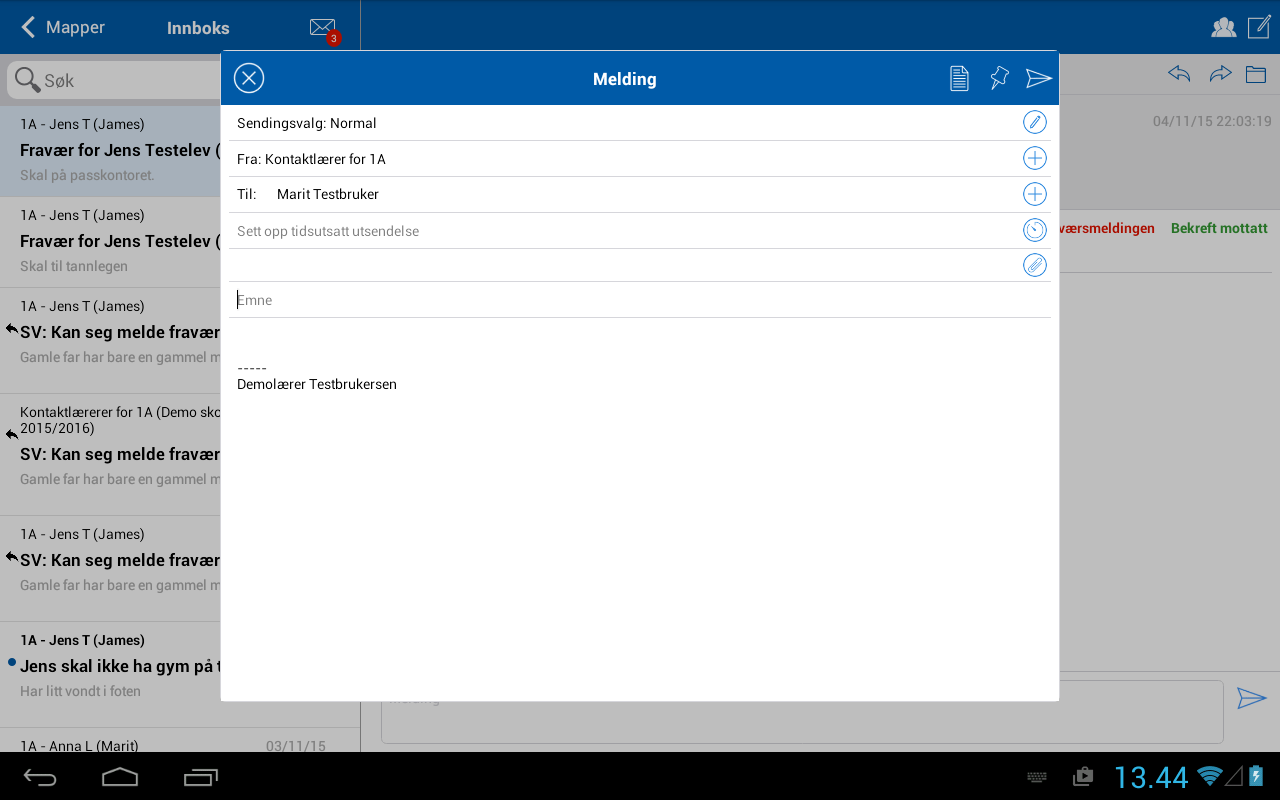Move message to folder icon
Image resolution: width=1280 pixels, height=800 pixels.
(x=1256, y=74)
